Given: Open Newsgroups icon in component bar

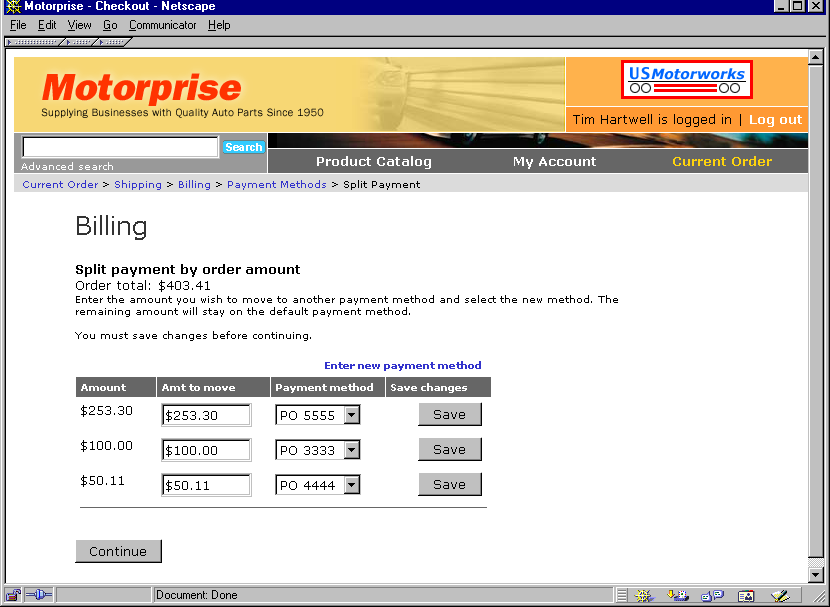Looking at the screenshot, I should tap(711, 596).
